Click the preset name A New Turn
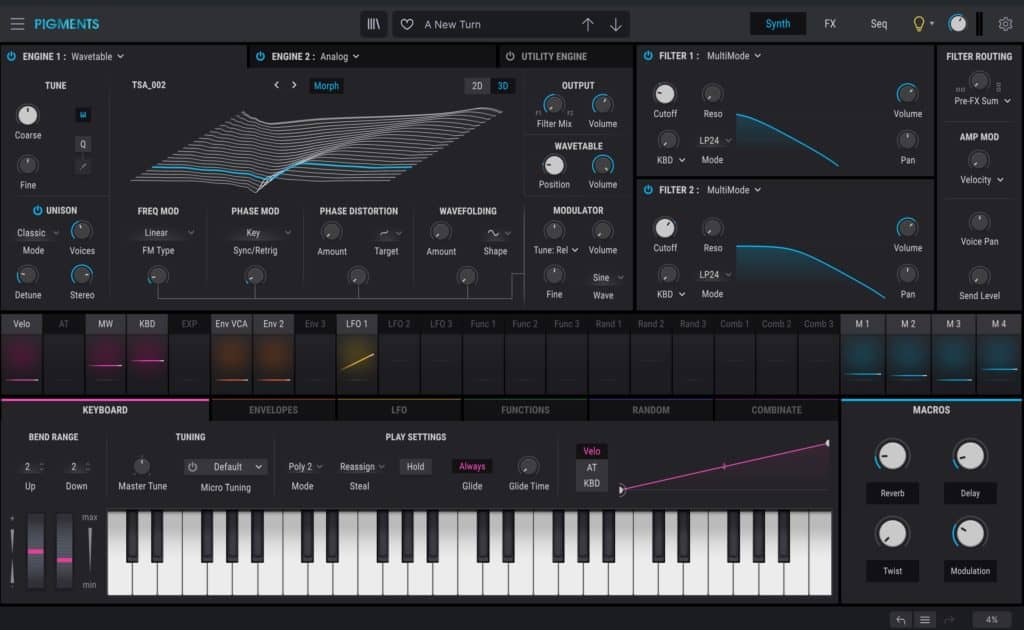The width and height of the screenshot is (1024, 630). click(x=452, y=24)
